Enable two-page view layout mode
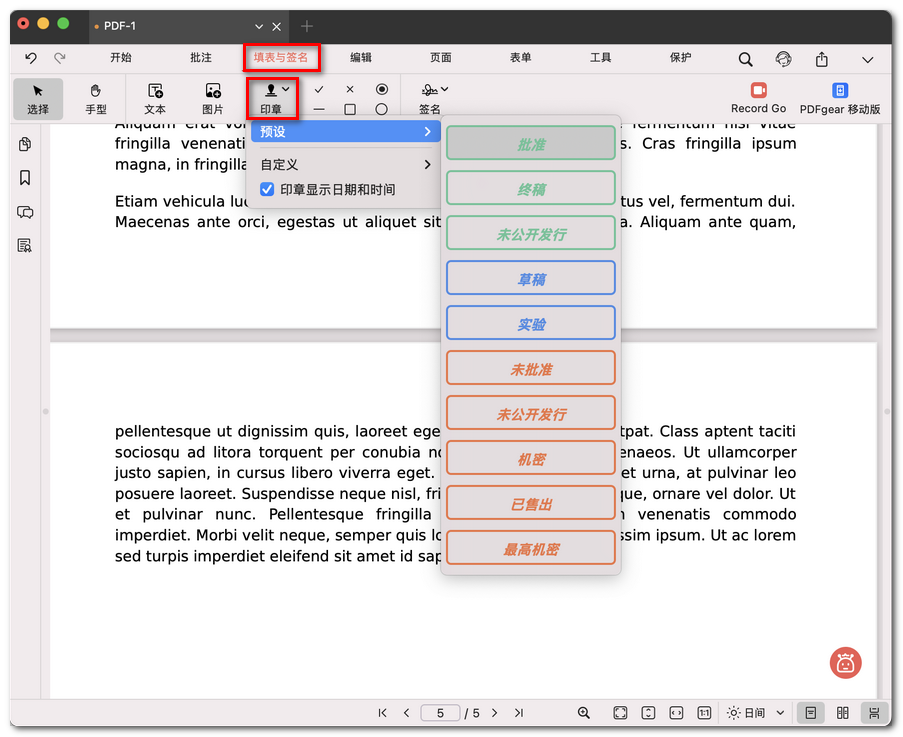 843,713
